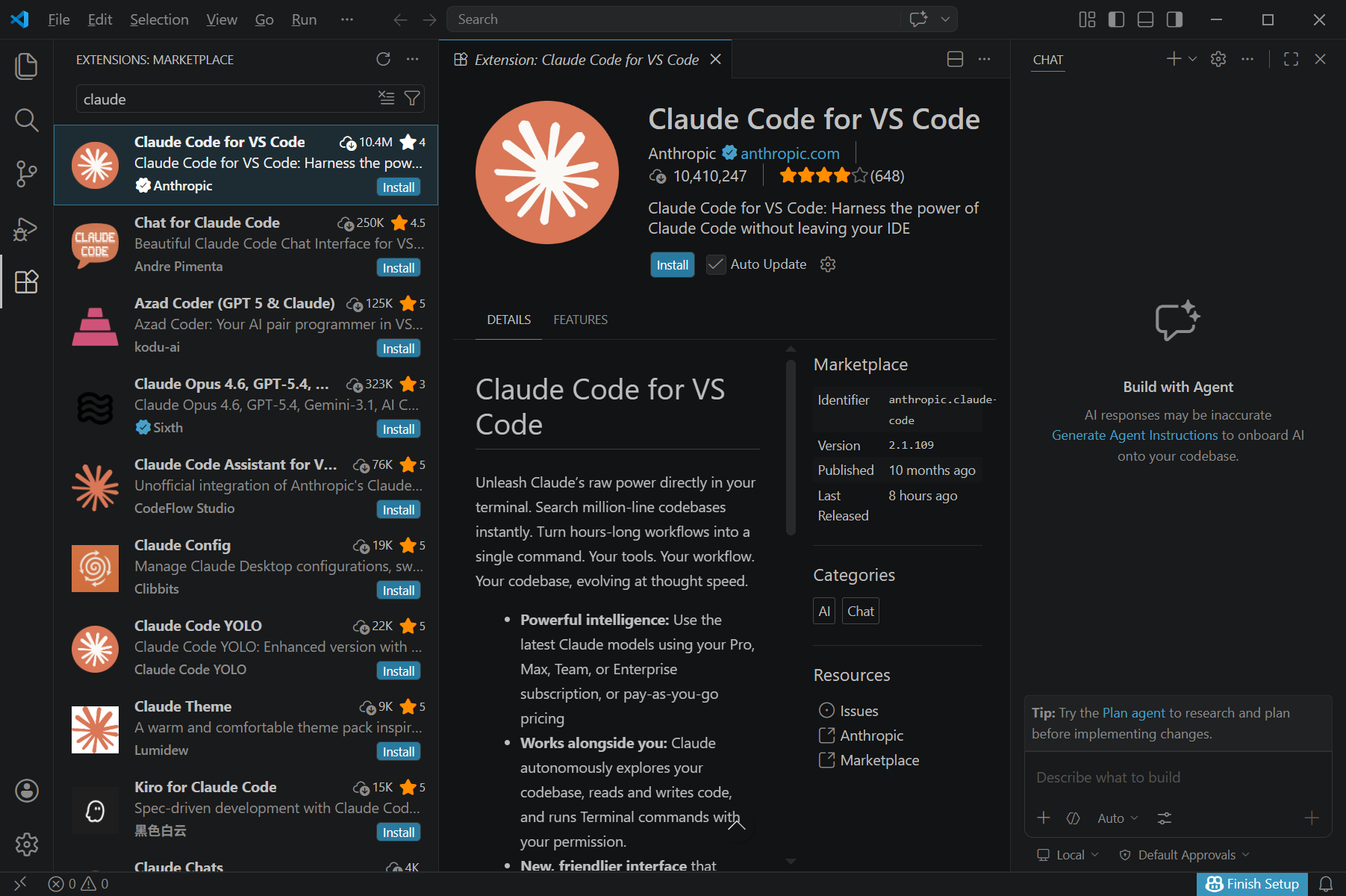1346x896 pixels.
Task: Refresh the extensions marketplace list
Action: pyautogui.click(x=383, y=59)
